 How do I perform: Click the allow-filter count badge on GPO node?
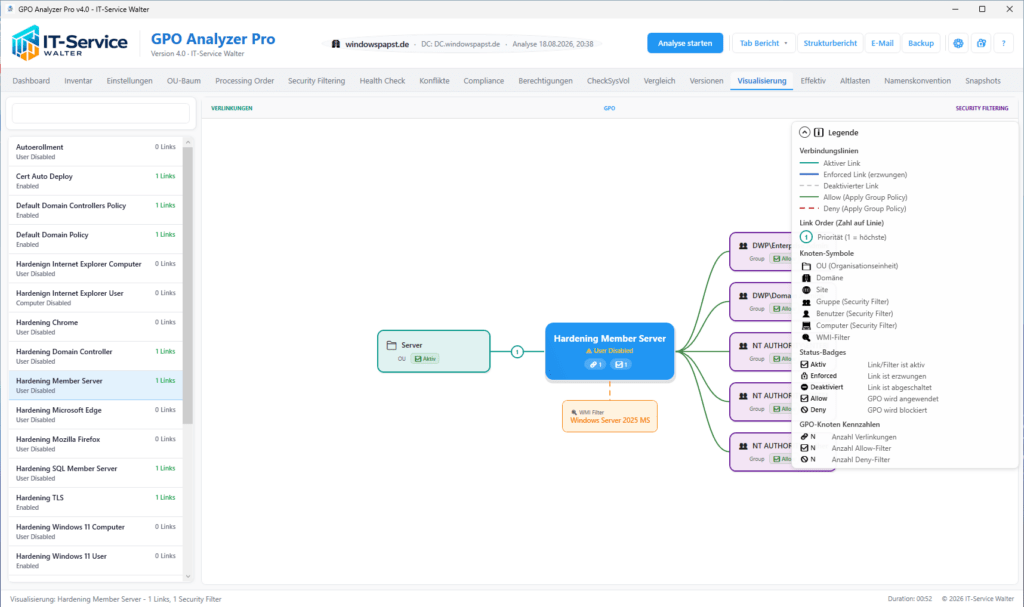point(621,365)
